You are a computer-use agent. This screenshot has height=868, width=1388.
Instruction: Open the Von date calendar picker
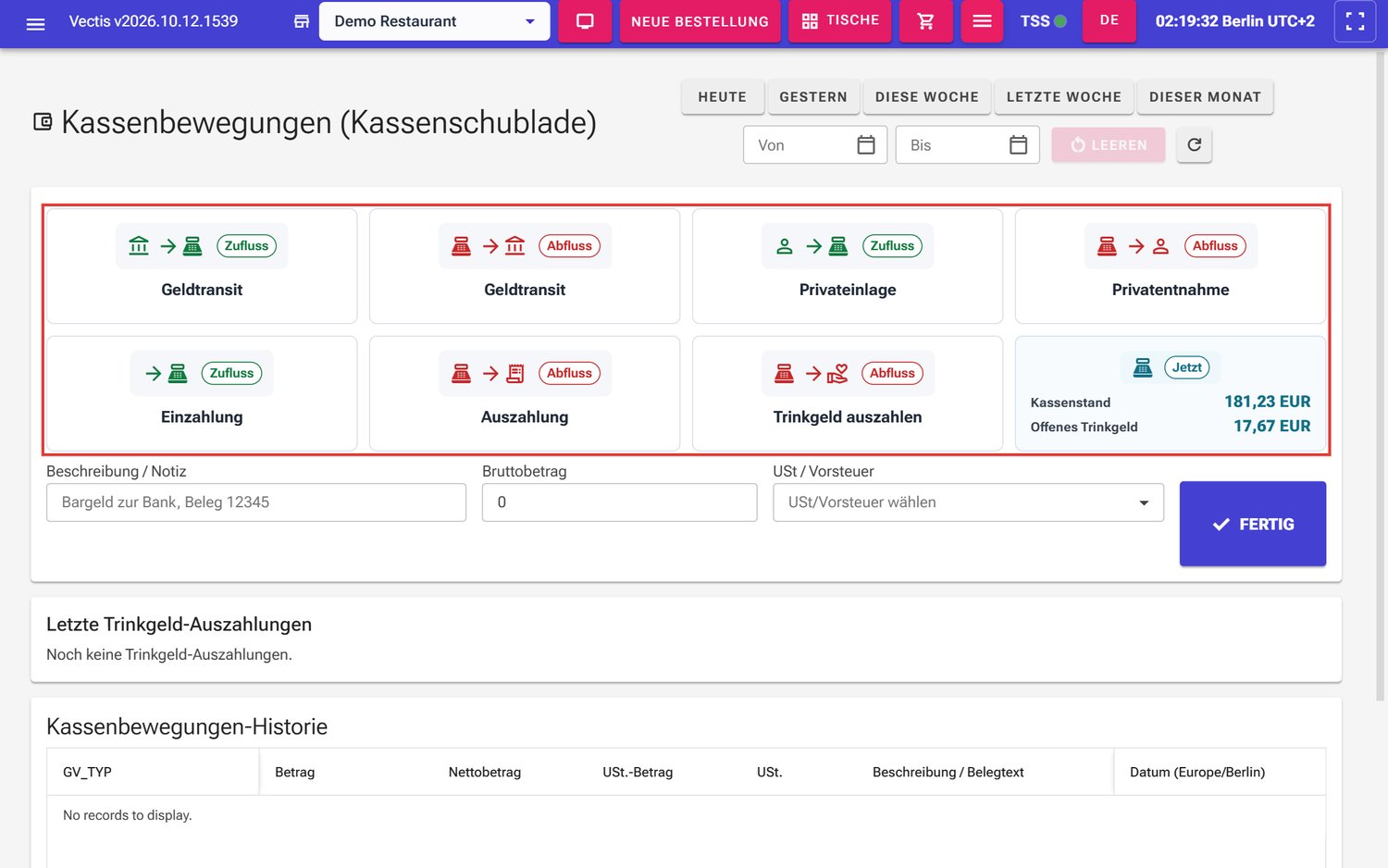point(866,145)
